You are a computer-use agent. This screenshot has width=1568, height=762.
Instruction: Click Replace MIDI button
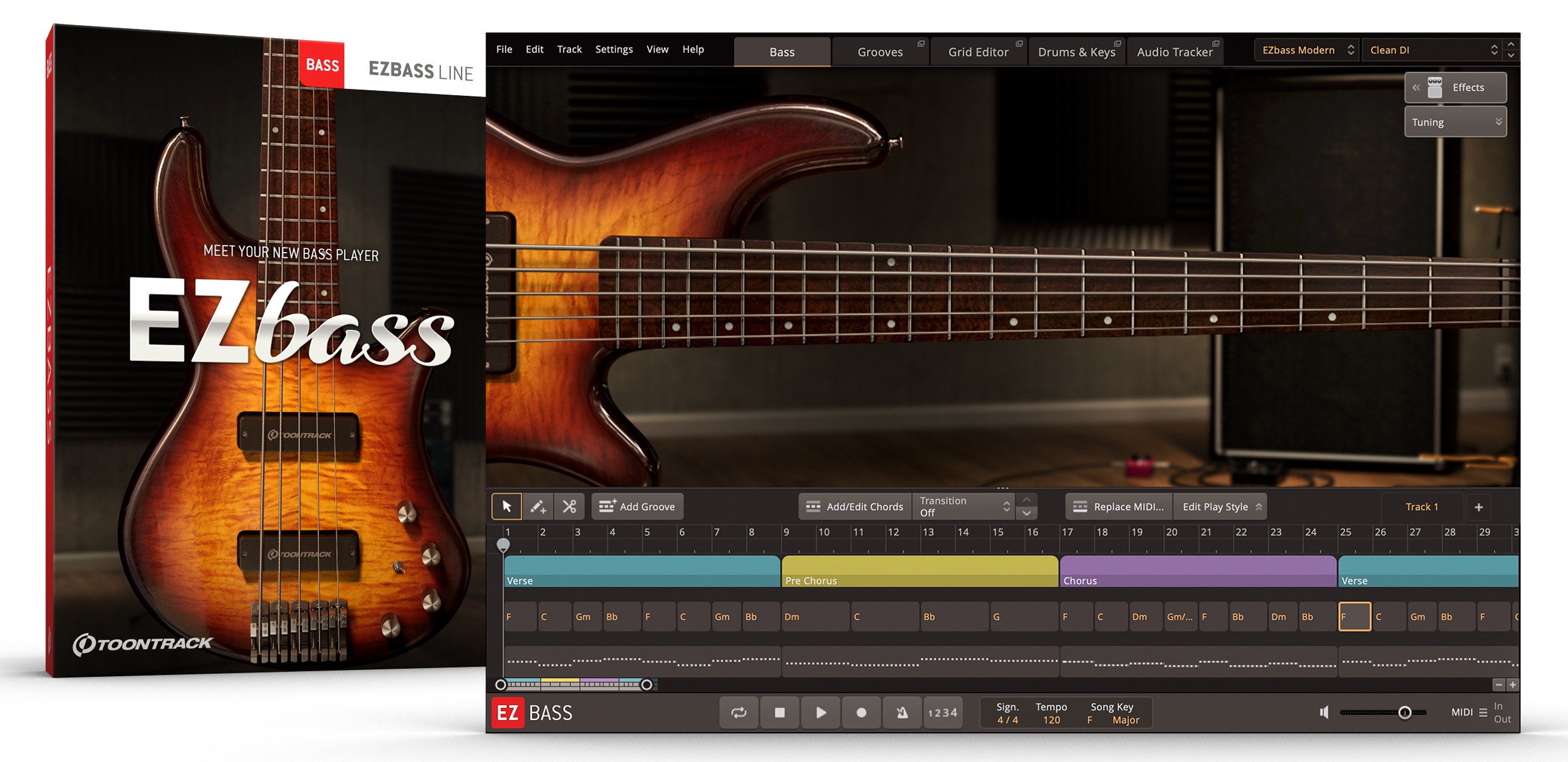[x=1119, y=506]
